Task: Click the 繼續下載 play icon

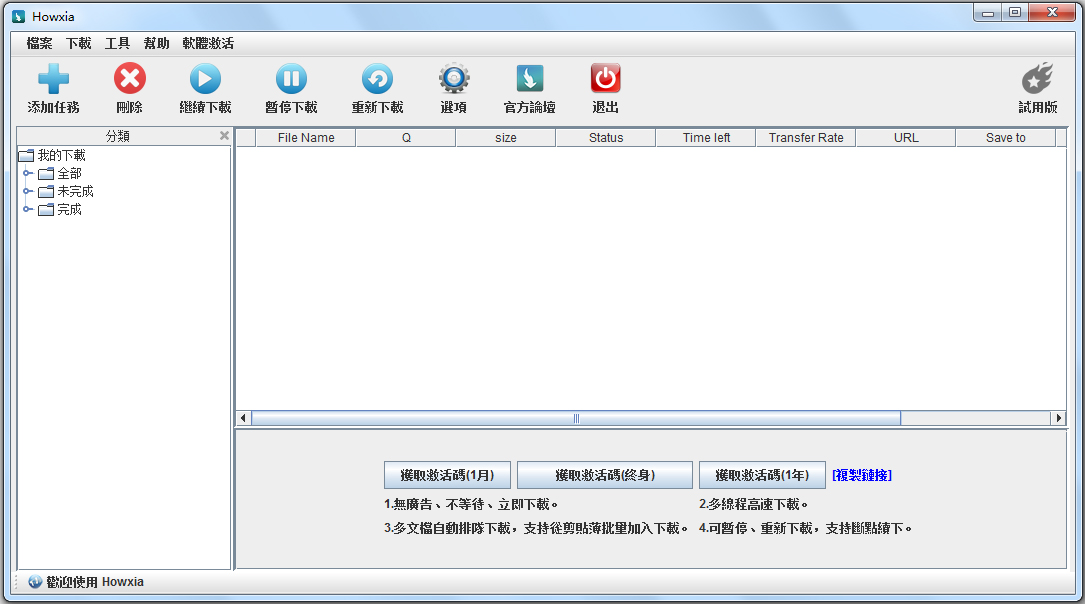Action: pyautogui.click(x=206, y=79)
